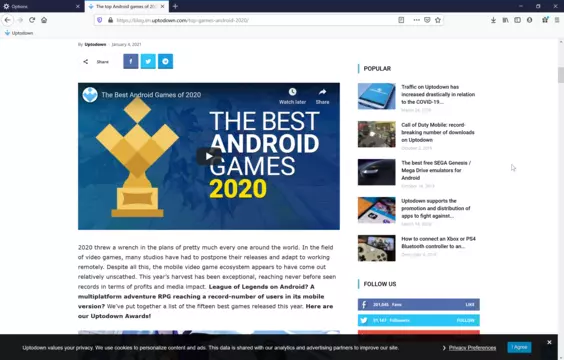This screenshot has width=564, height=360.
Task: Open the Firefox account icon
Action: point(529,20)
